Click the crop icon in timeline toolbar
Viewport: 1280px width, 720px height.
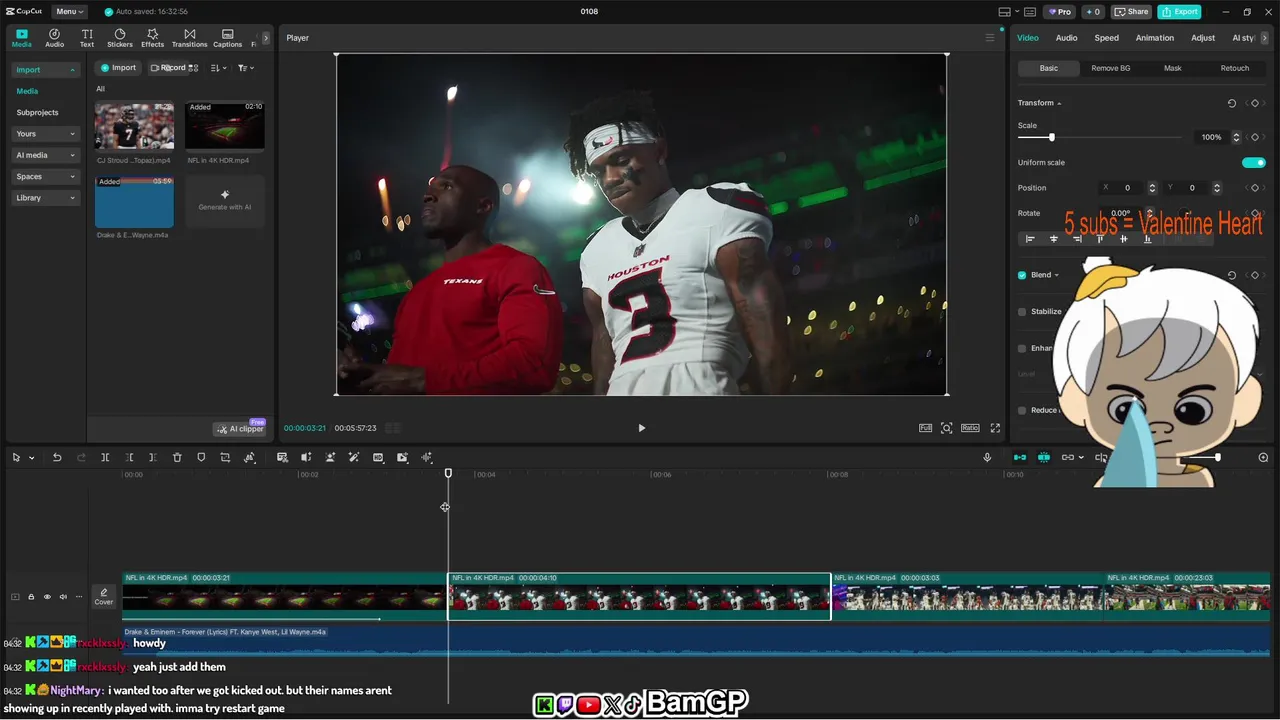(x=225, y=457)
